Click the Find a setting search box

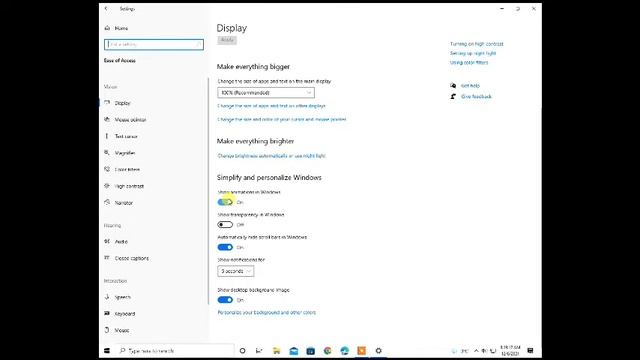click(154, 44)
